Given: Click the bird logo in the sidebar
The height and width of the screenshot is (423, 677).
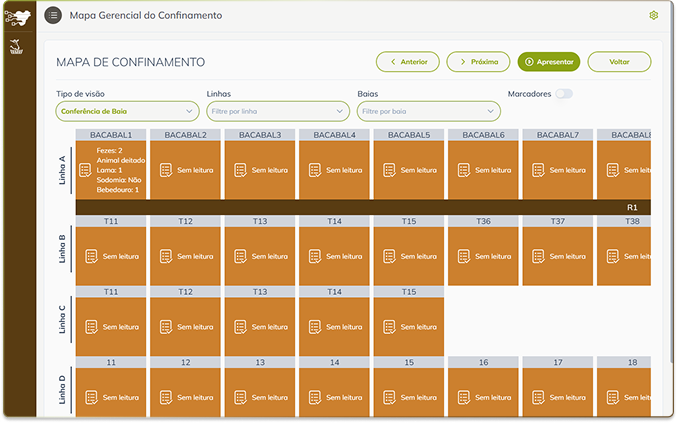Looking at the screenshot, I should click(x=18, y=17).
